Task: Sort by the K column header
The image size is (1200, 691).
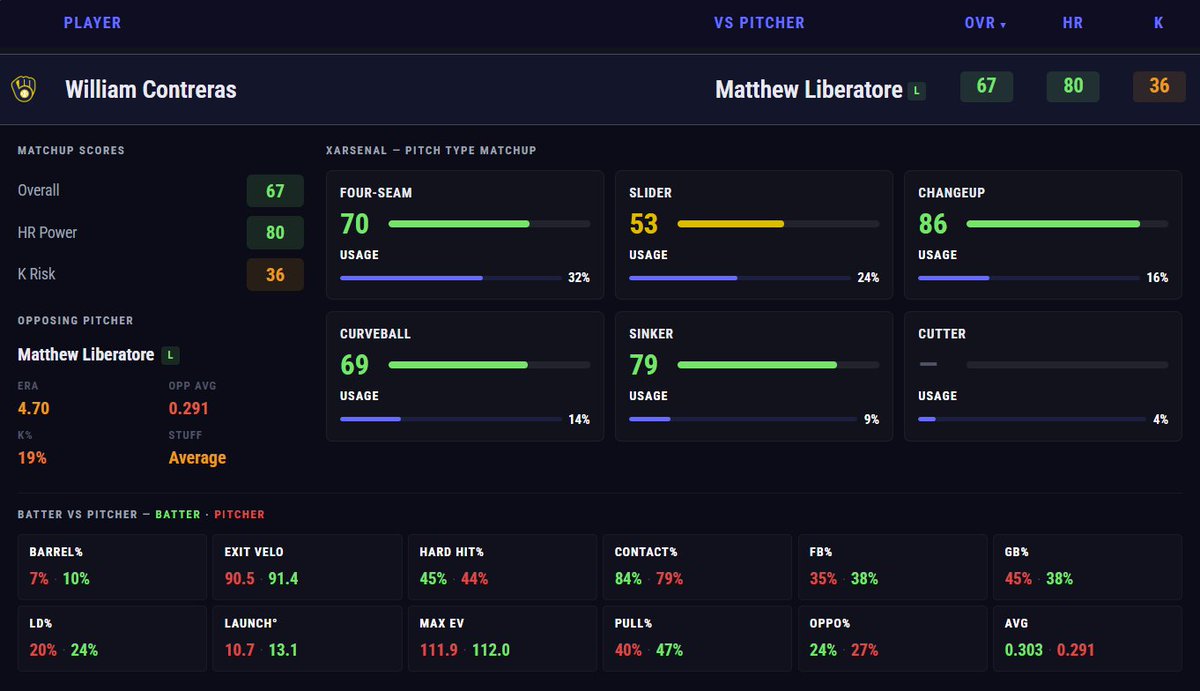Action: coord(1159,22)
